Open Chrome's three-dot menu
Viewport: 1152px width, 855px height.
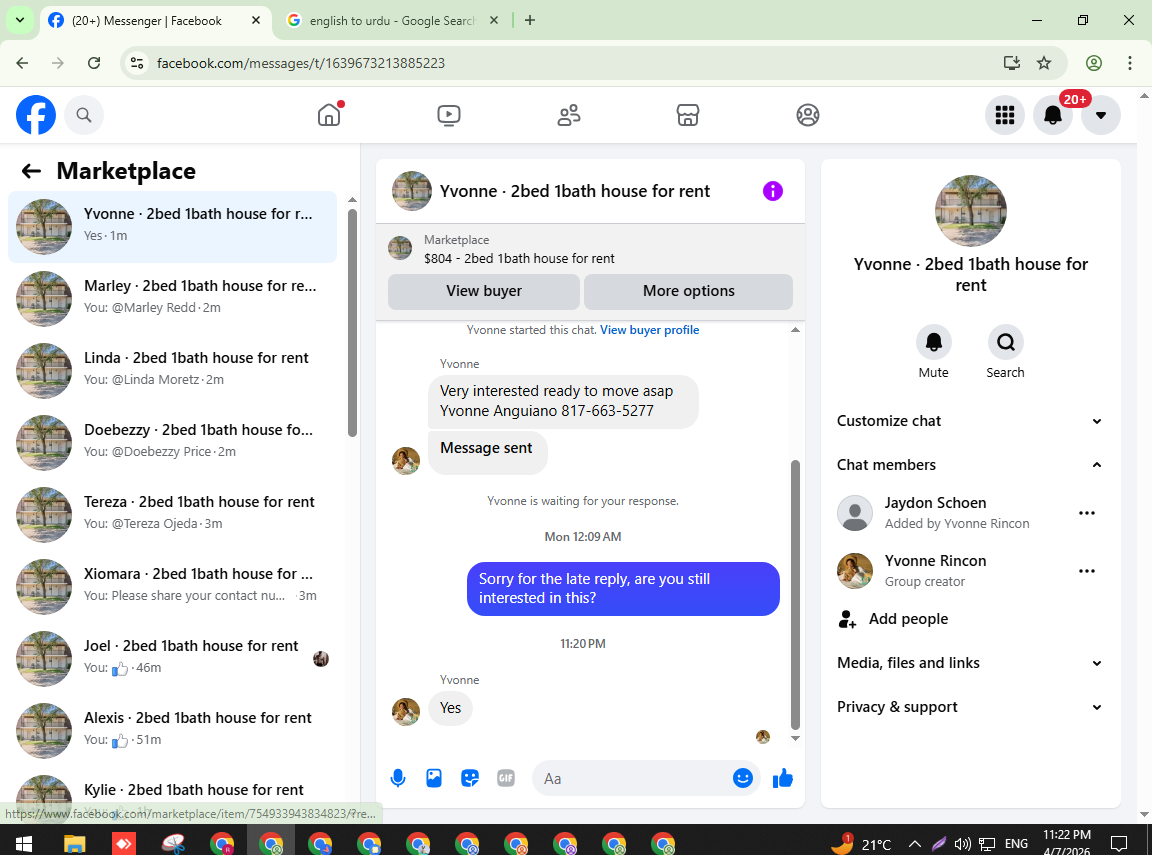pyautogui.click(x=1130, y=63)
